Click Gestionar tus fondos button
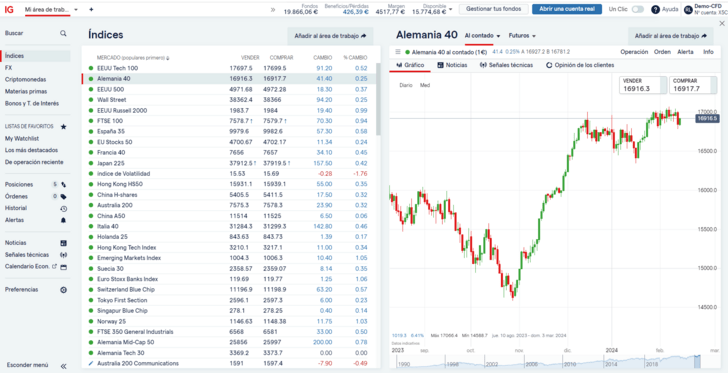Image resolution: width=728 pixels, height=373 pixels. [x=494, y=9]
